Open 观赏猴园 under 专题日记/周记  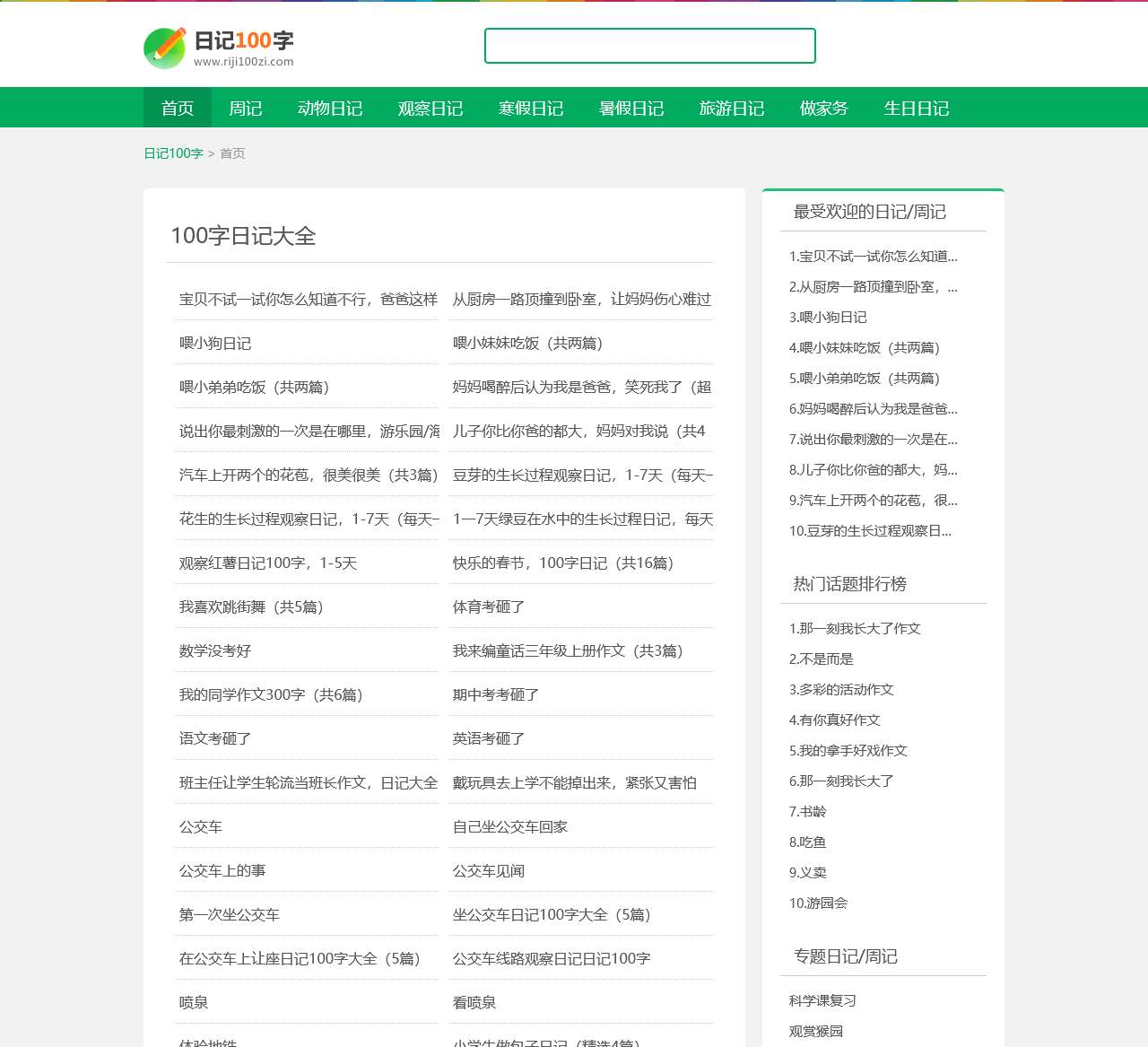coord(818,1031)
